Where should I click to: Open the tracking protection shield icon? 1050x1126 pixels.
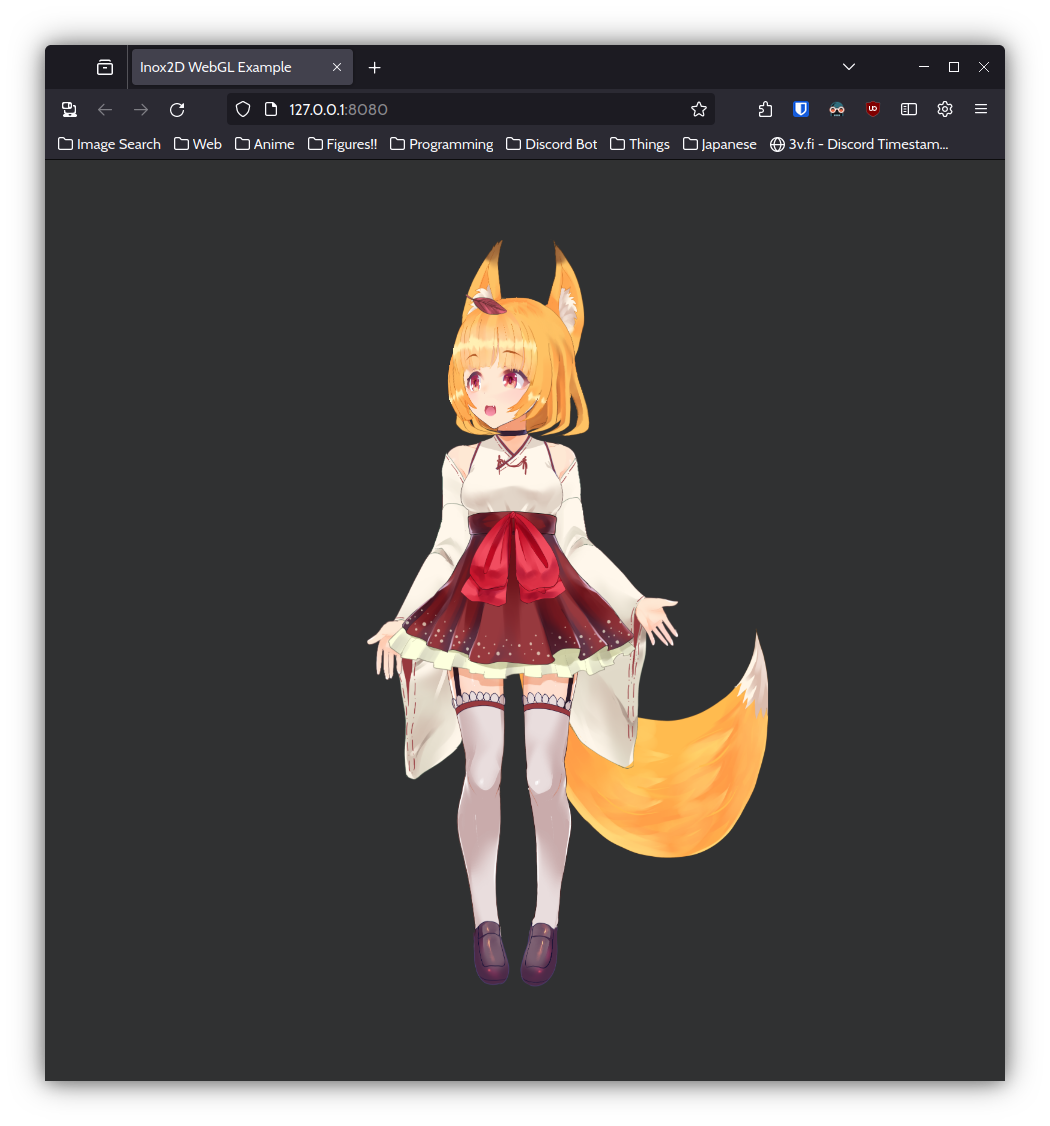click(x=243, y=109)
